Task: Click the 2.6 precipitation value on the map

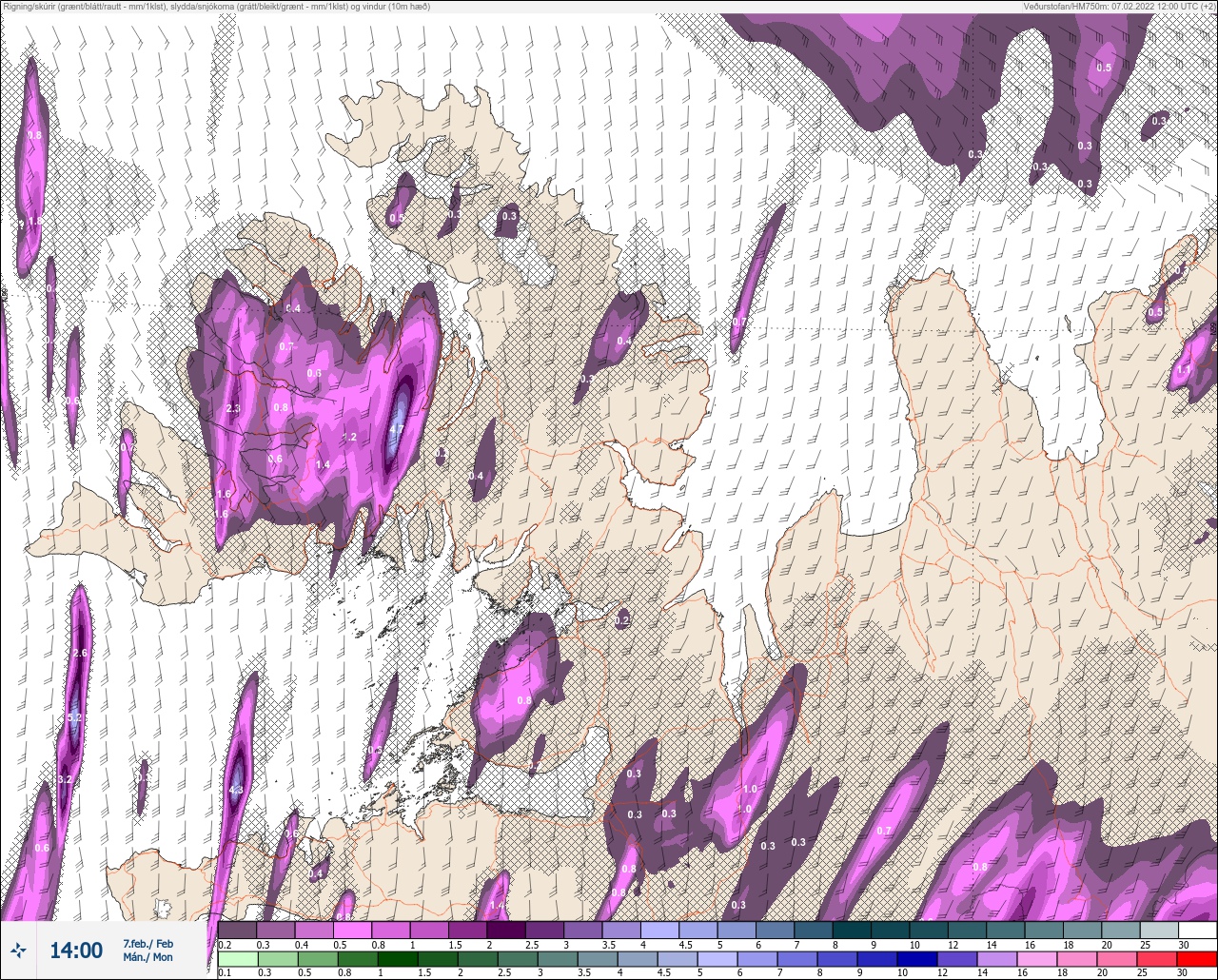Action: [80, 653]
